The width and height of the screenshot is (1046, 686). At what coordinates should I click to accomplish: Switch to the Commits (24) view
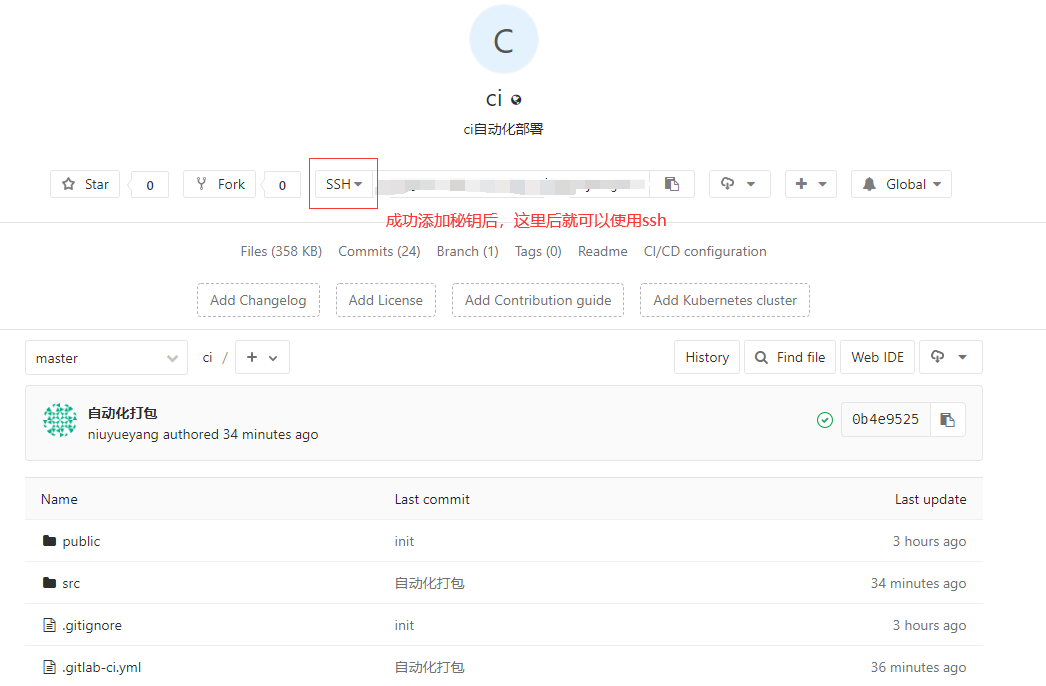[379, 251]
